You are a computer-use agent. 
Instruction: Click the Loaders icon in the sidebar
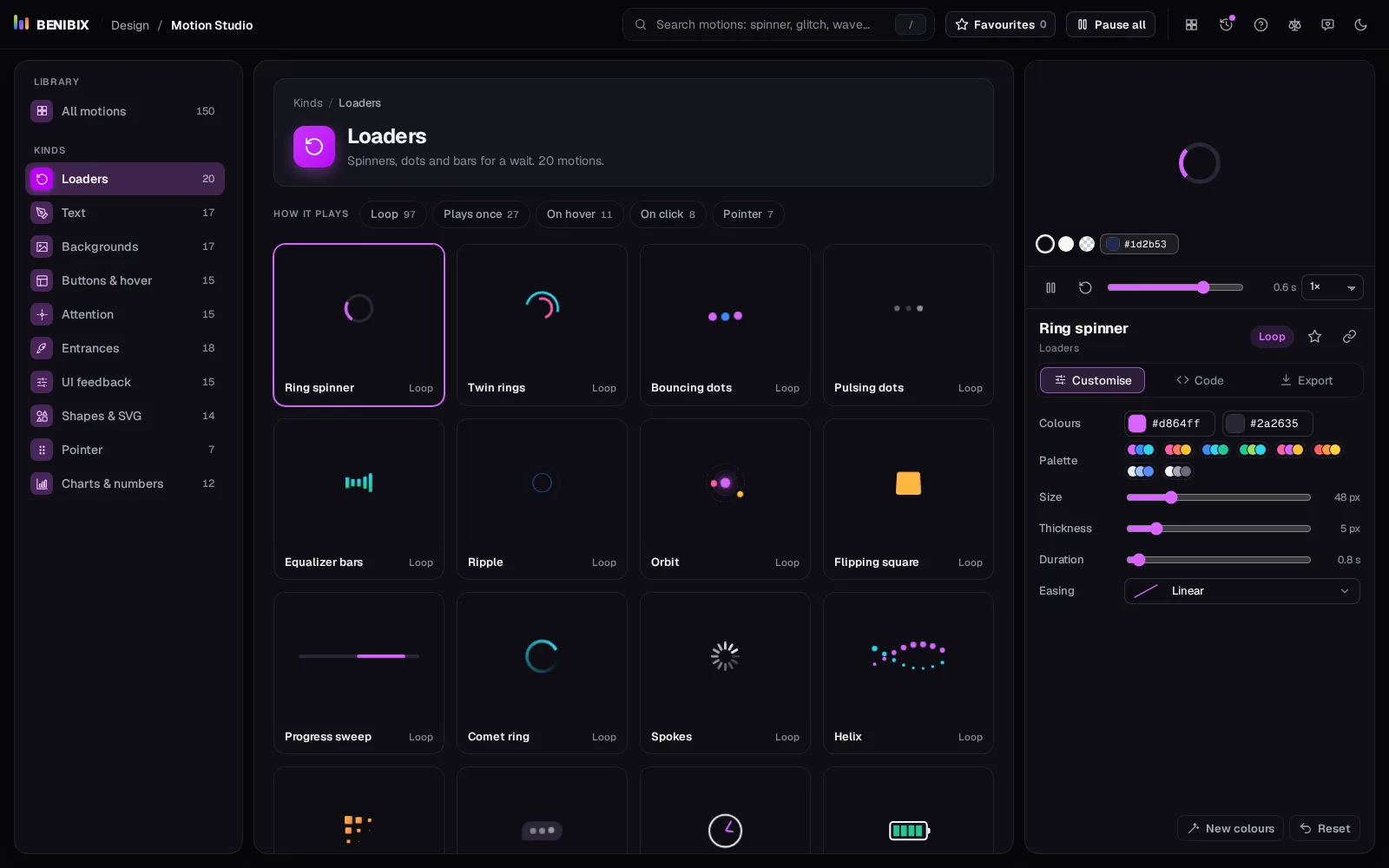point(42,179)
